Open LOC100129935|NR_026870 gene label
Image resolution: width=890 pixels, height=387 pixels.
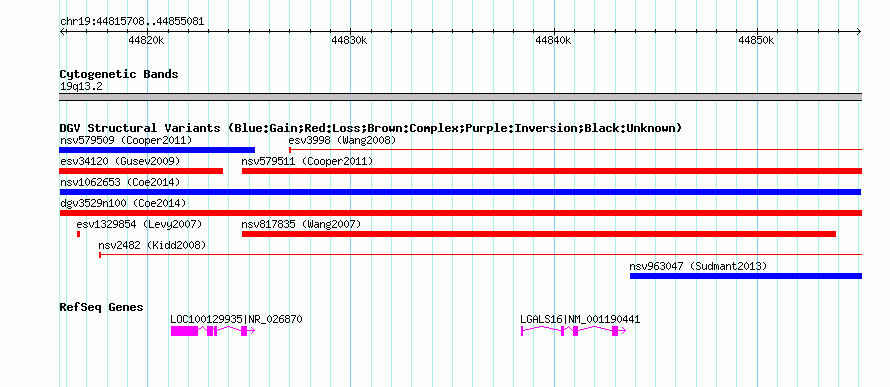pyautogui.click(x=236, y=319)
